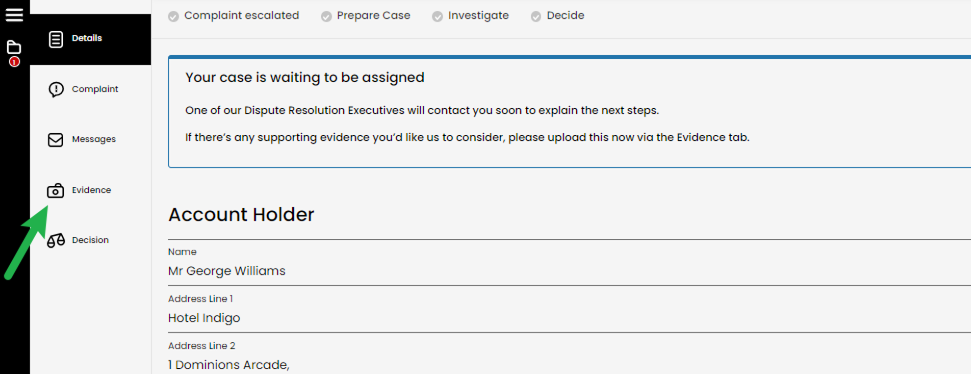Select the Evidence camera icon
This screenshot has width=971, height=374.
click(x=56, y=191)
